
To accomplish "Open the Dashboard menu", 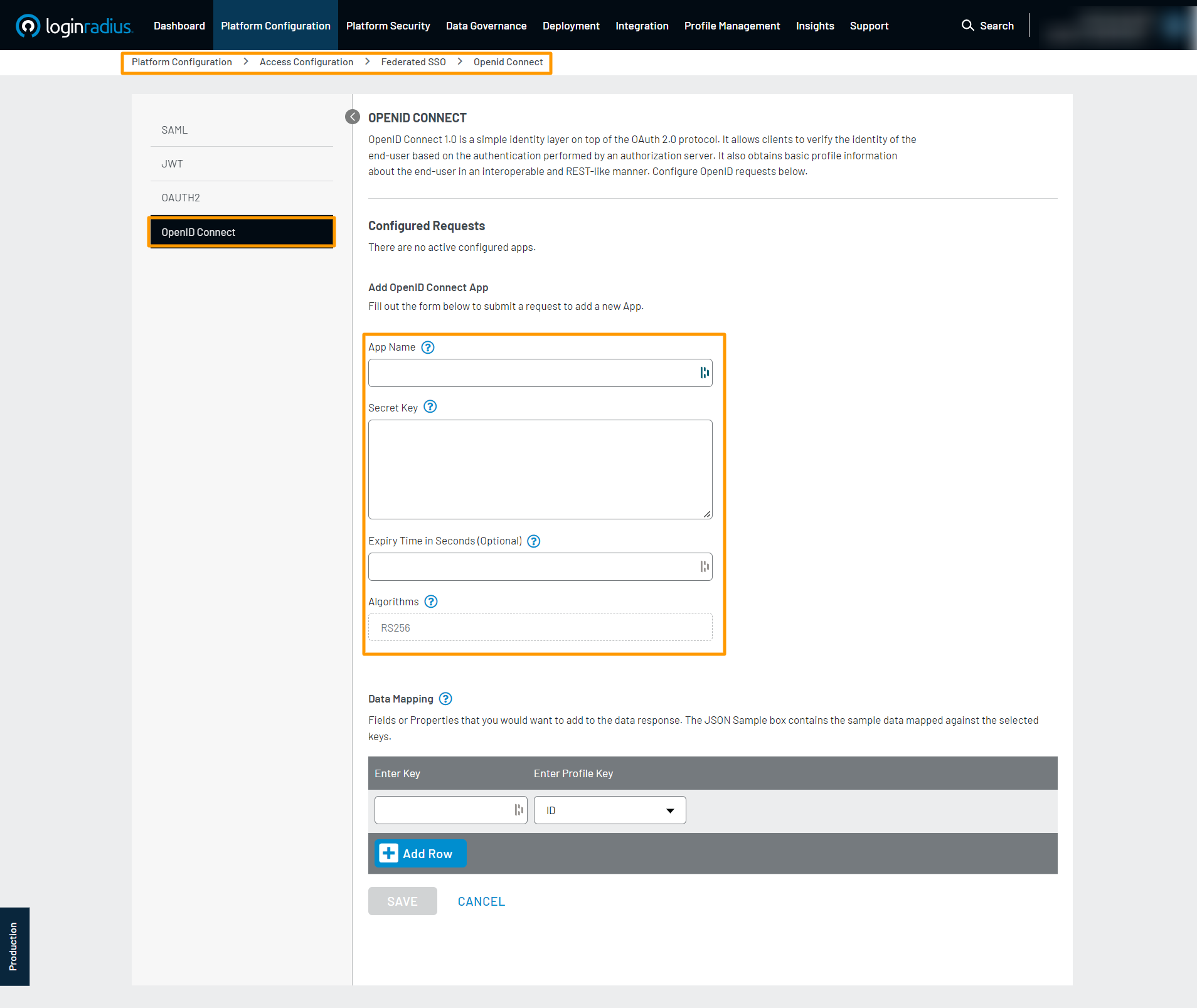I will [179, 26].
